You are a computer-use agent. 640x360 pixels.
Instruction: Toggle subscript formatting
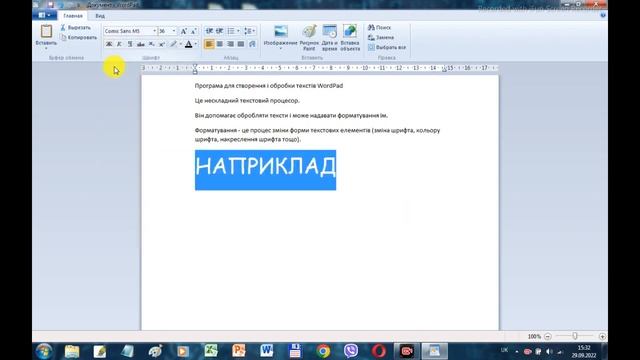[x=151, y=44]
